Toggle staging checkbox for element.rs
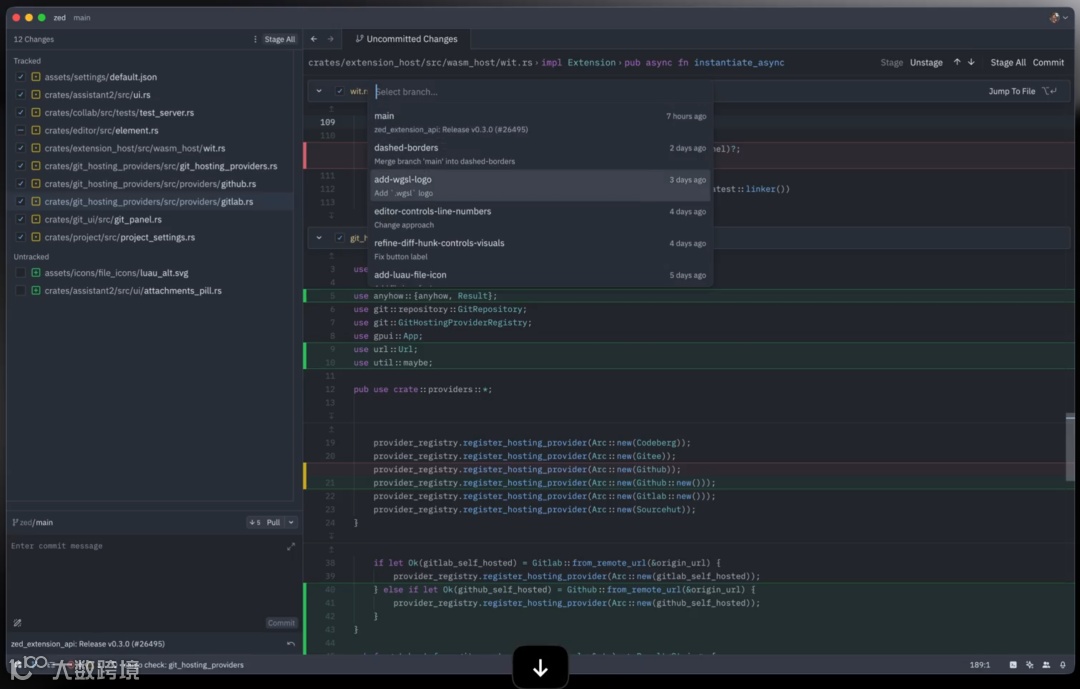 (x=20, y=131)
